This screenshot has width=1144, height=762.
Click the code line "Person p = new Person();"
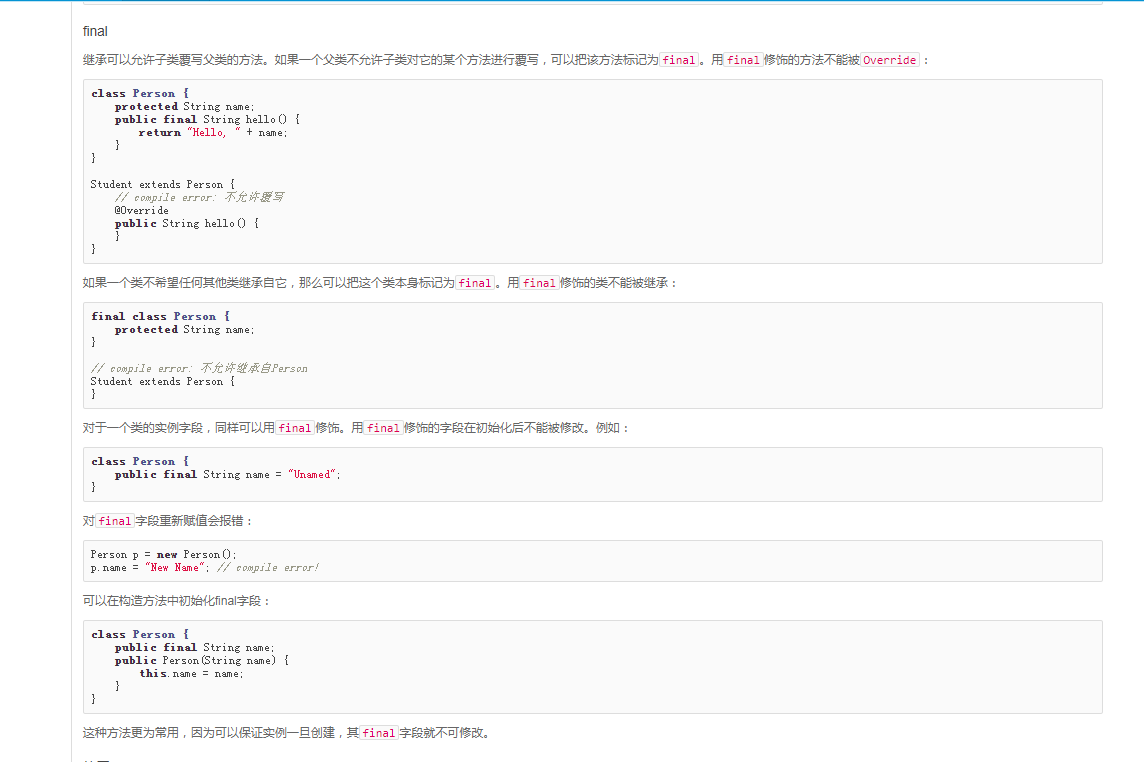163,554
